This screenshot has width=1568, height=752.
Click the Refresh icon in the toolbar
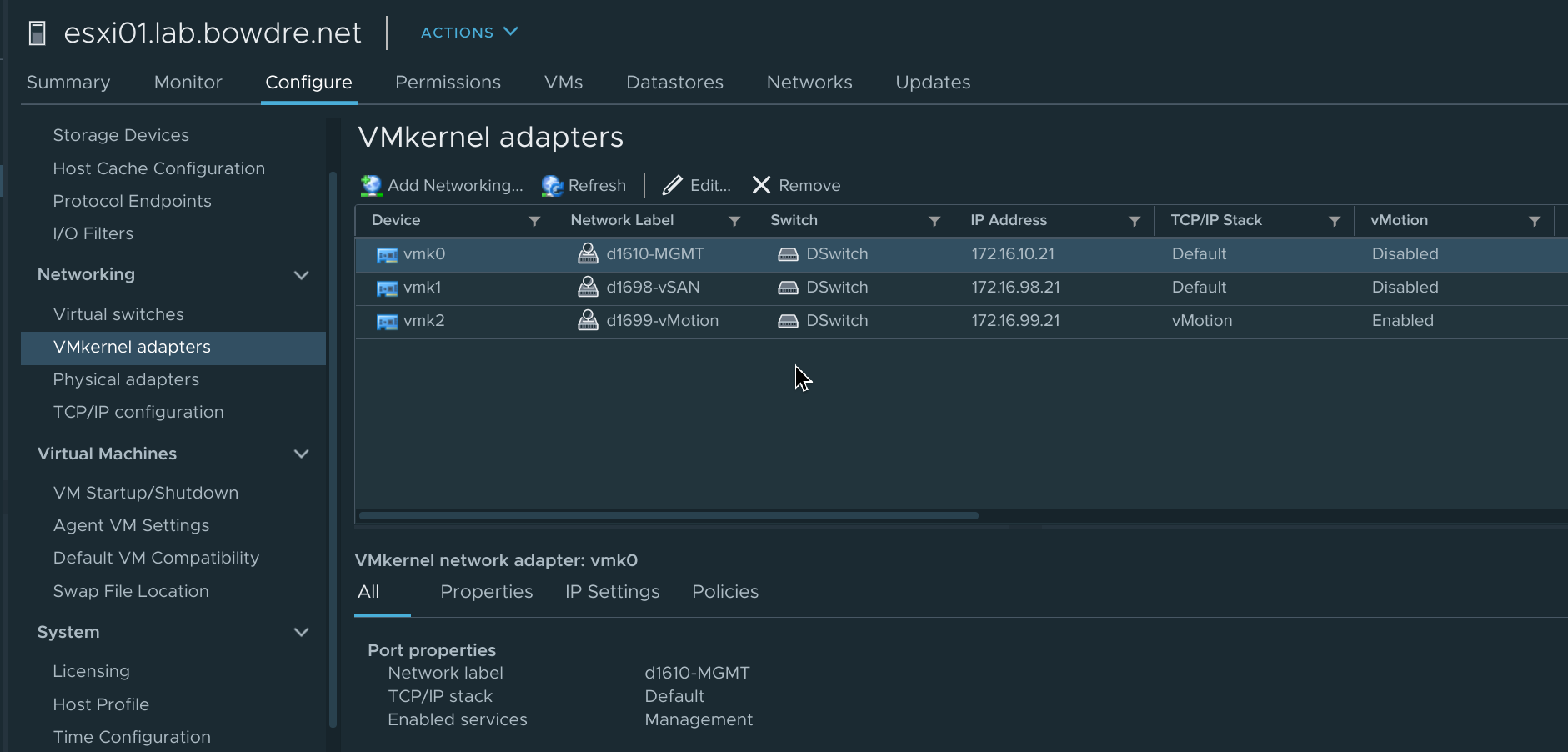click(x=552, y=185)
